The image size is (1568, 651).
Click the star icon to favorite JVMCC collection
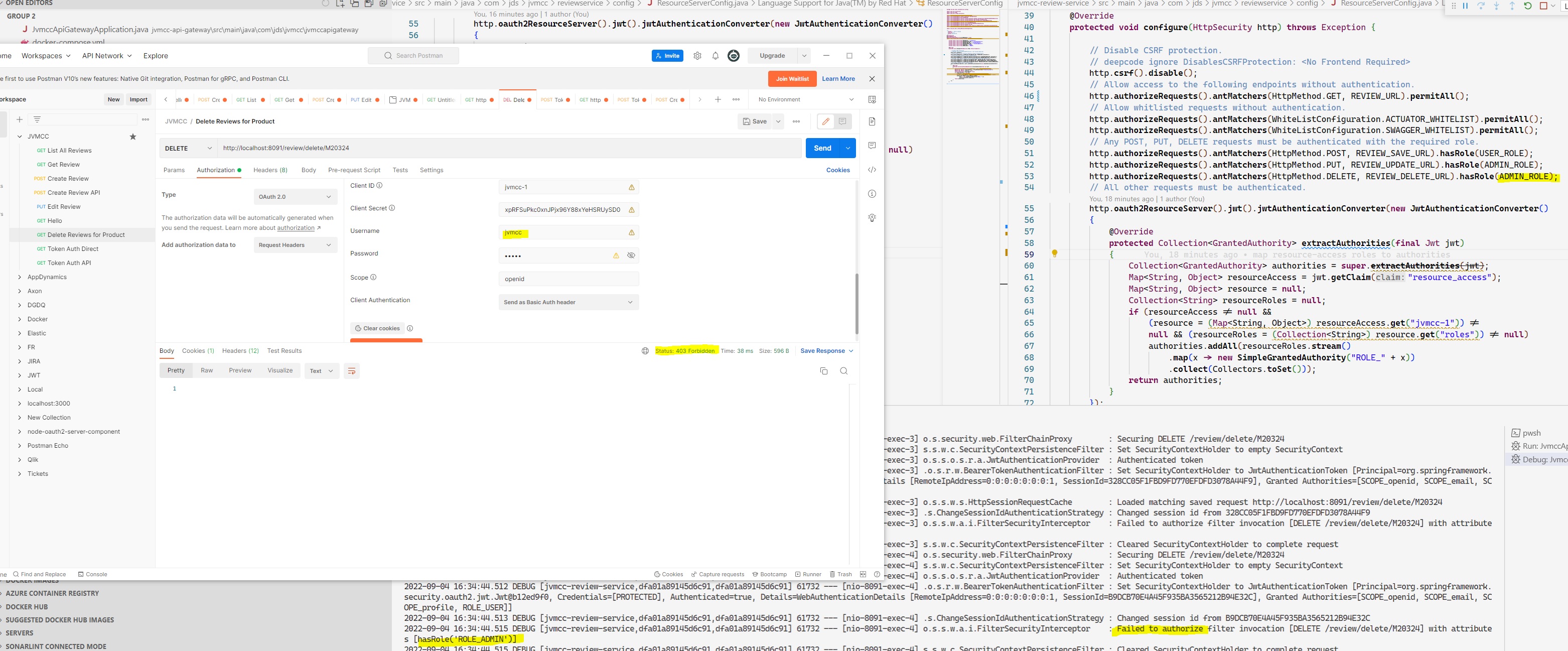coord(132,136)
